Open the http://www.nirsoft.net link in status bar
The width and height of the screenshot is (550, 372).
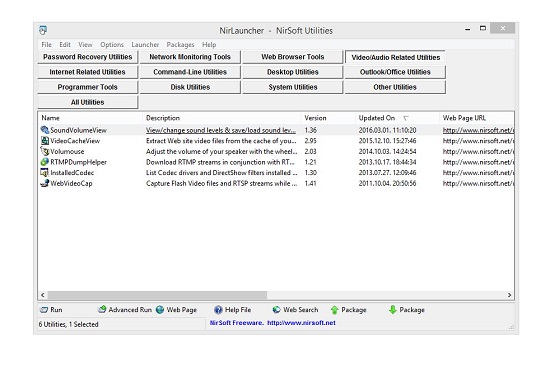click(x=301, y=323)
